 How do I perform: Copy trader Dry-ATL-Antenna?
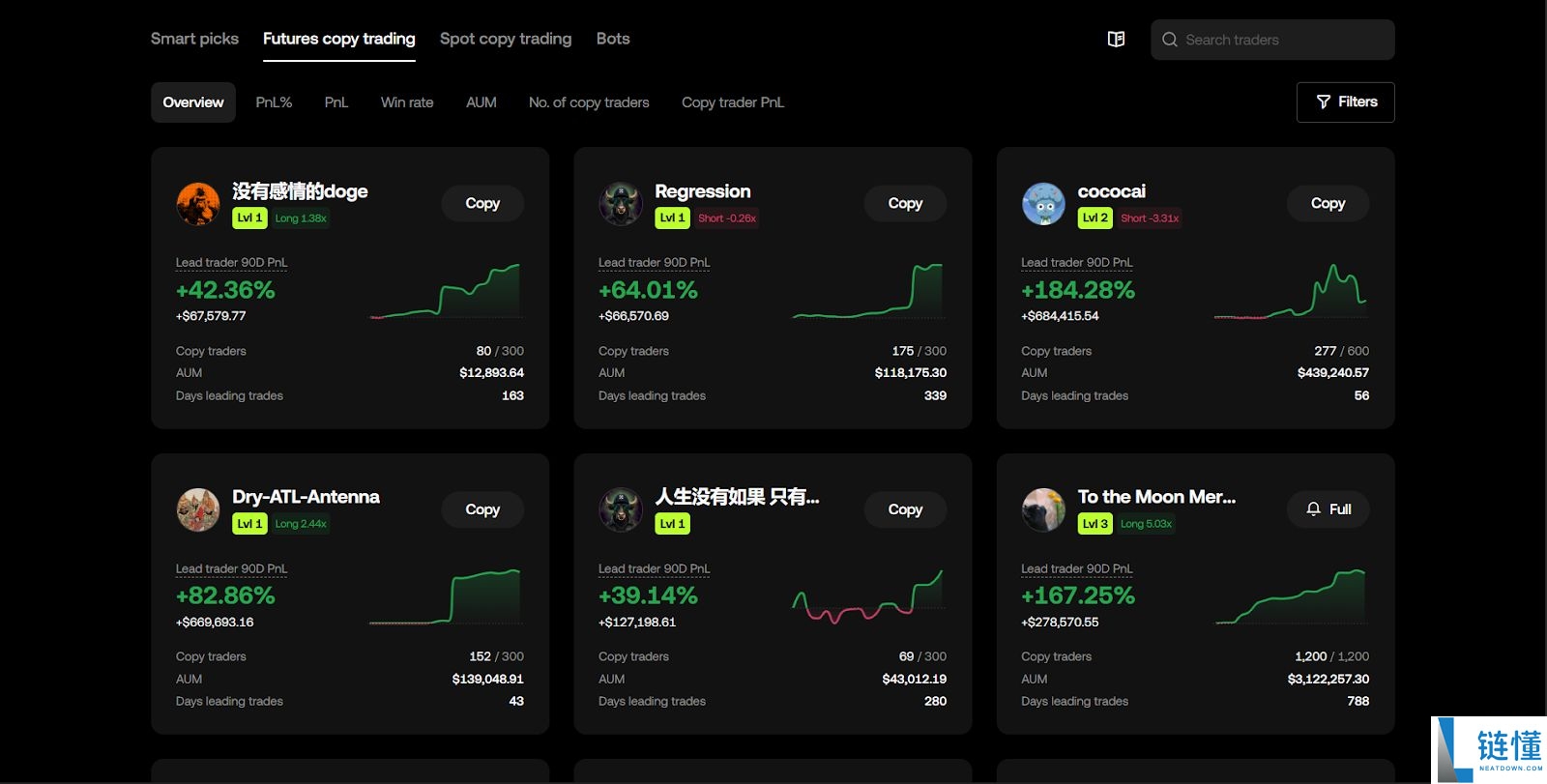point(482,509)
